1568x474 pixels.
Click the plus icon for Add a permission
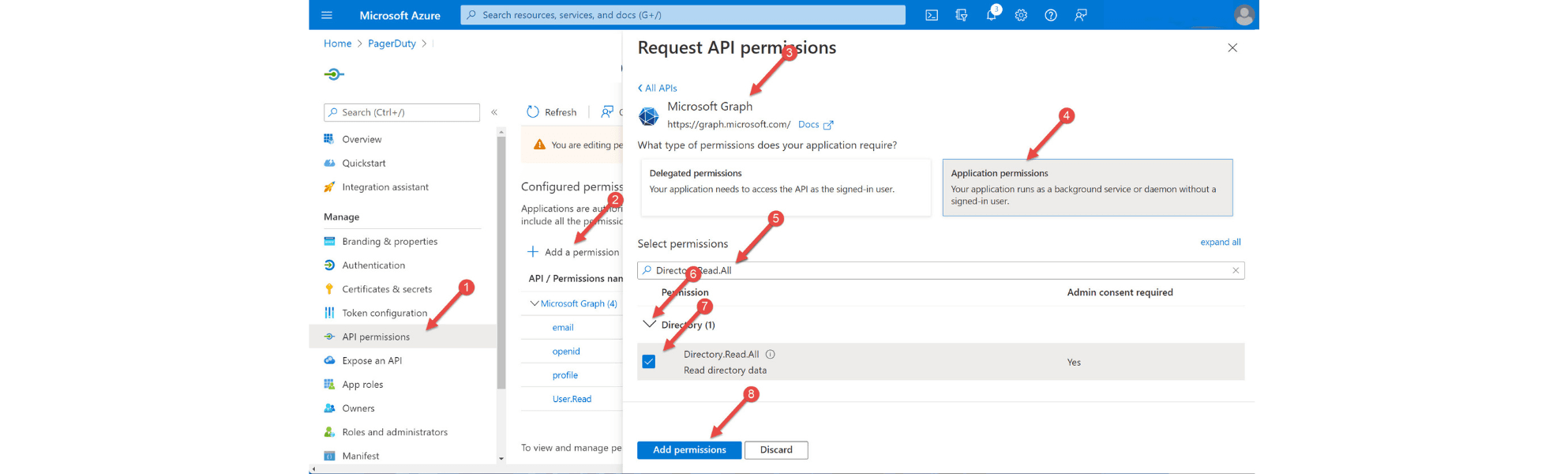click(533, 252)
